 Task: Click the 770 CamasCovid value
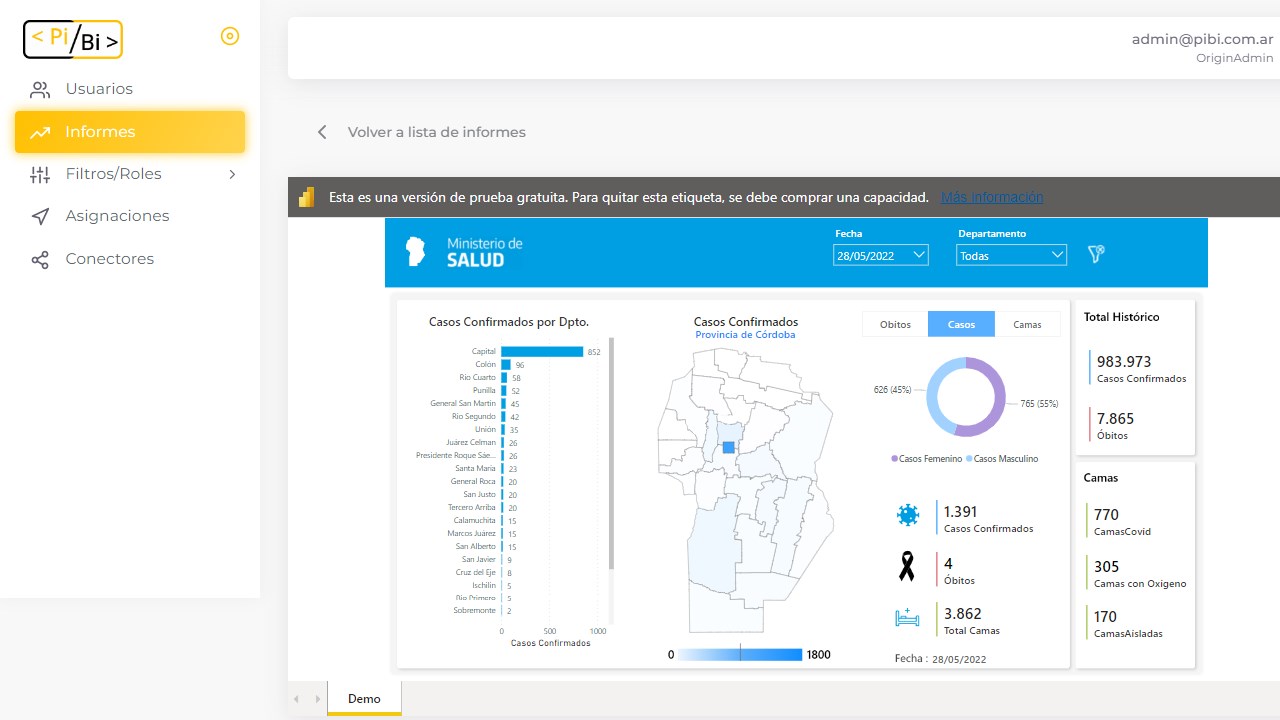[1106, 515]
